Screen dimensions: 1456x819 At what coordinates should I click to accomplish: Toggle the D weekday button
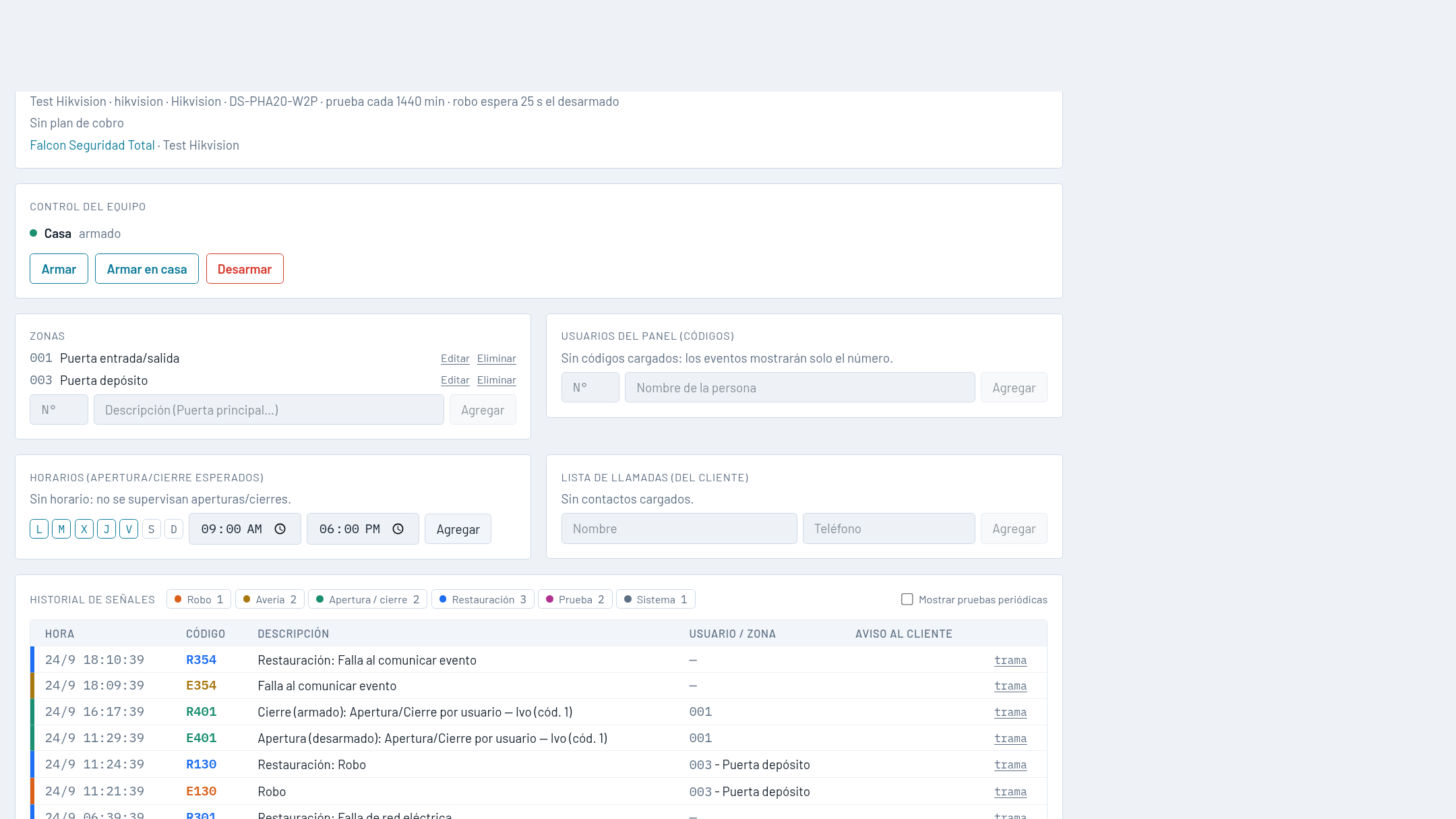174,529
